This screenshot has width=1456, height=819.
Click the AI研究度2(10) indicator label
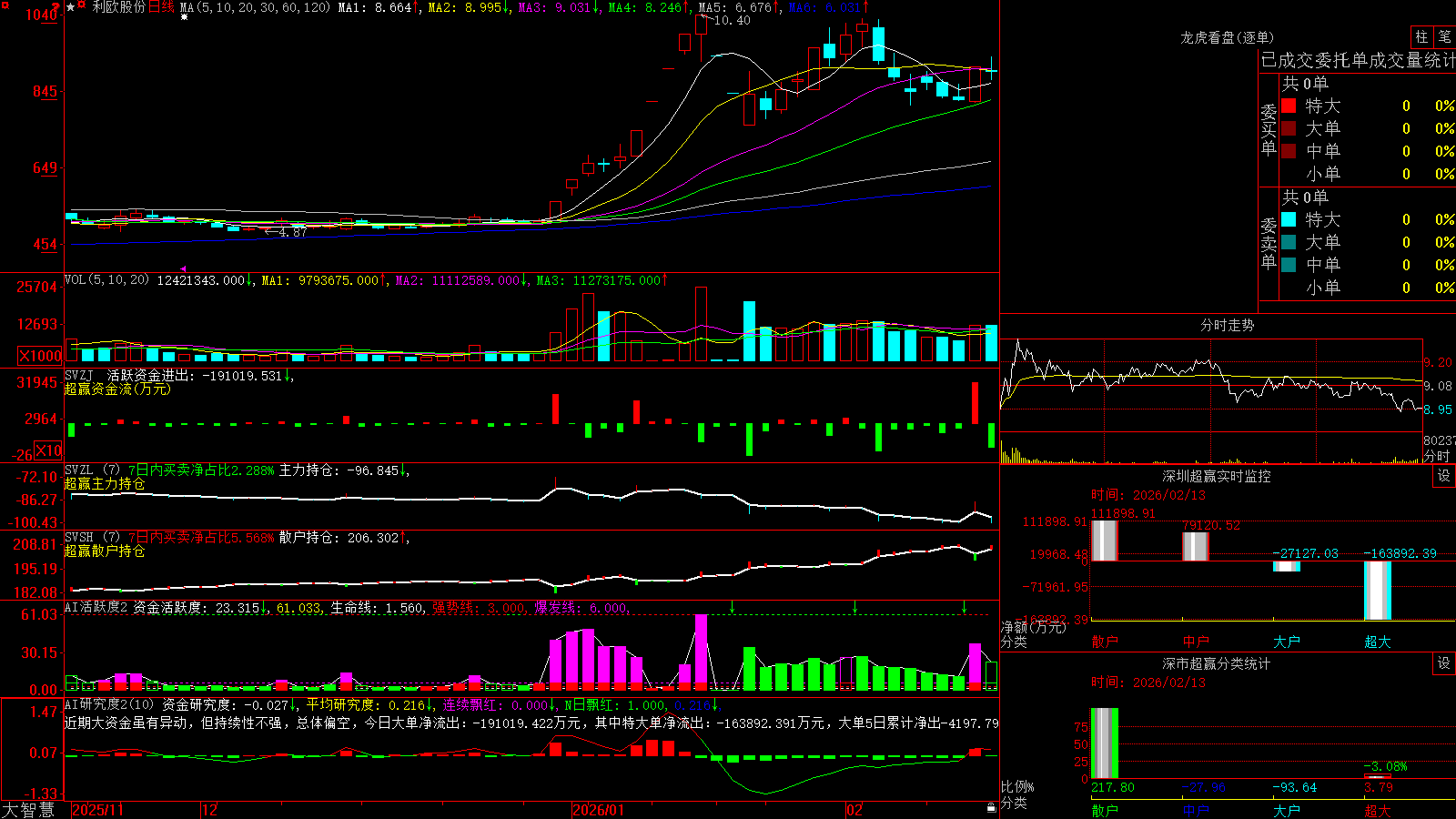[x=109, y=704]
